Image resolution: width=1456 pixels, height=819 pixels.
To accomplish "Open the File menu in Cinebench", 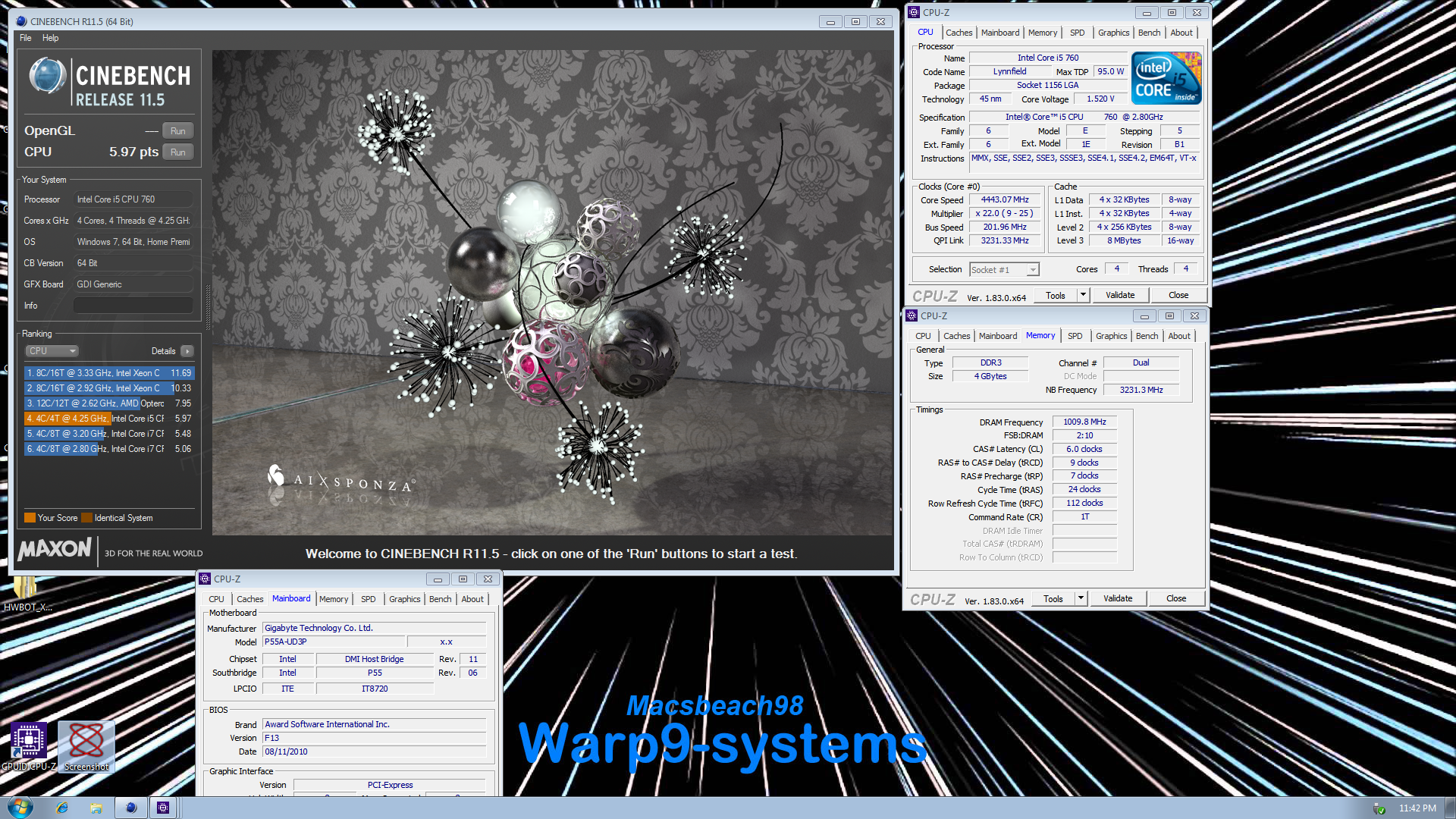I will coord(26,38).
